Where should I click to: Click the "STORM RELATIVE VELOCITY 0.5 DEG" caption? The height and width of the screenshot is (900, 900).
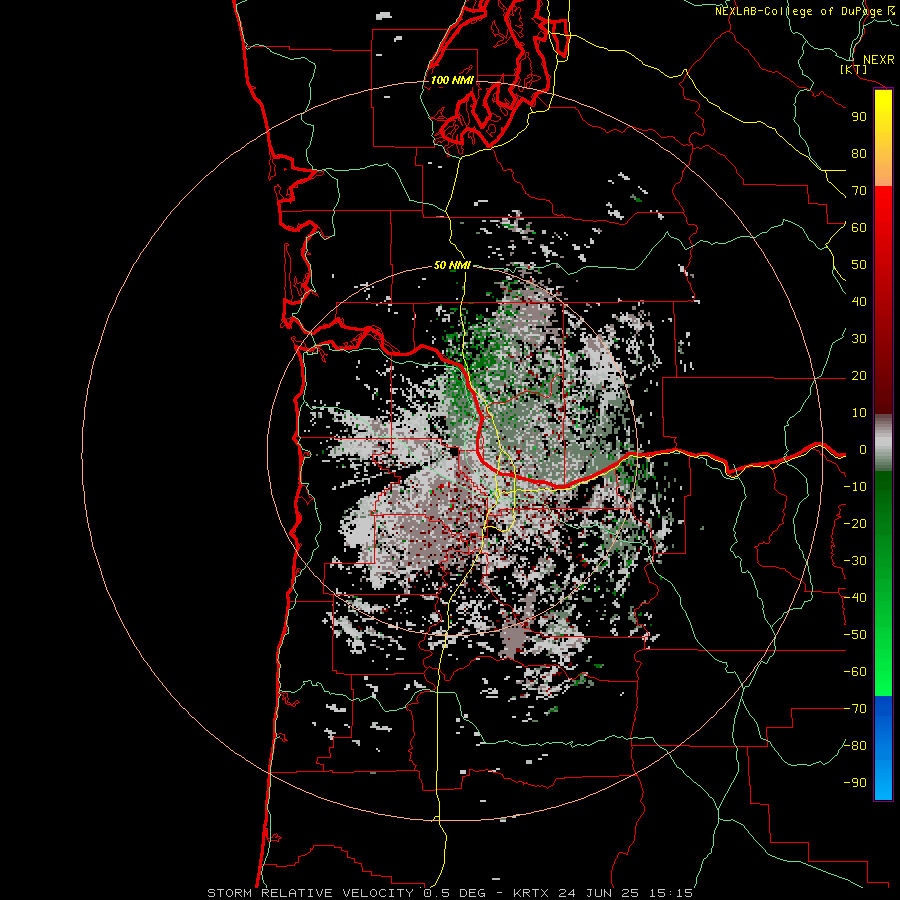[346, 893]
